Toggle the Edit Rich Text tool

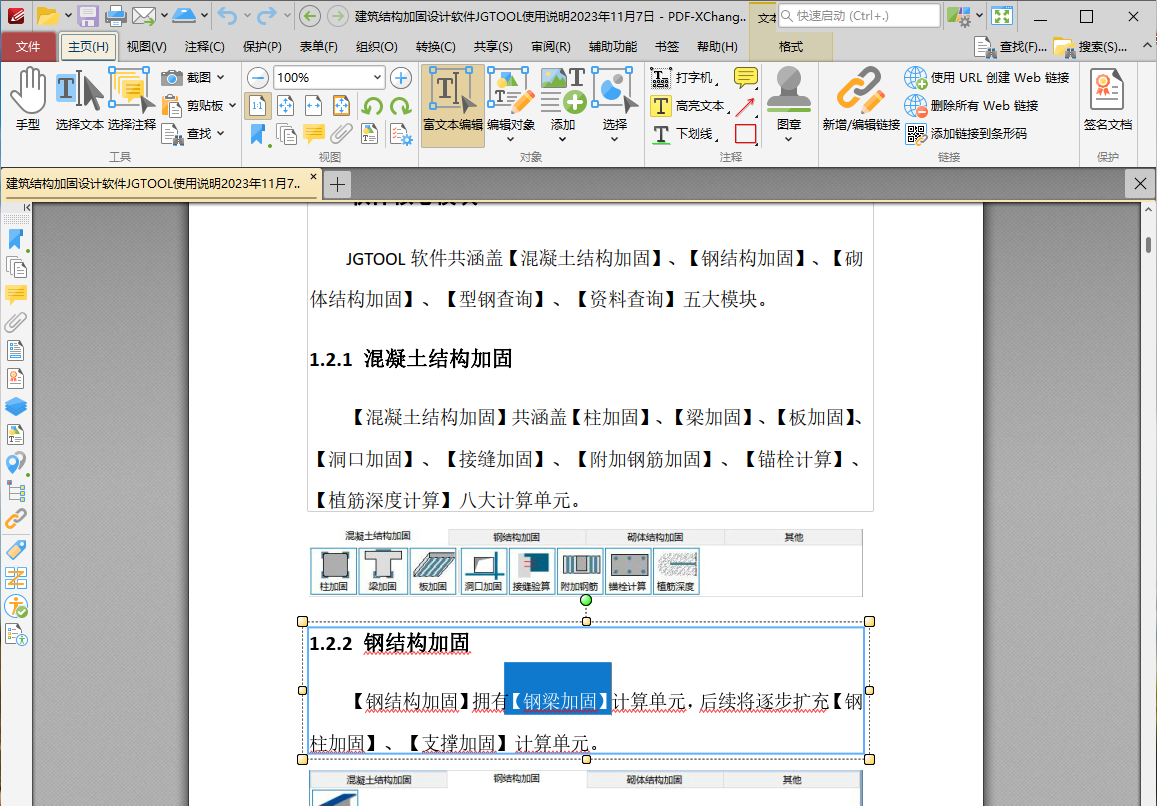click(452, 100)
